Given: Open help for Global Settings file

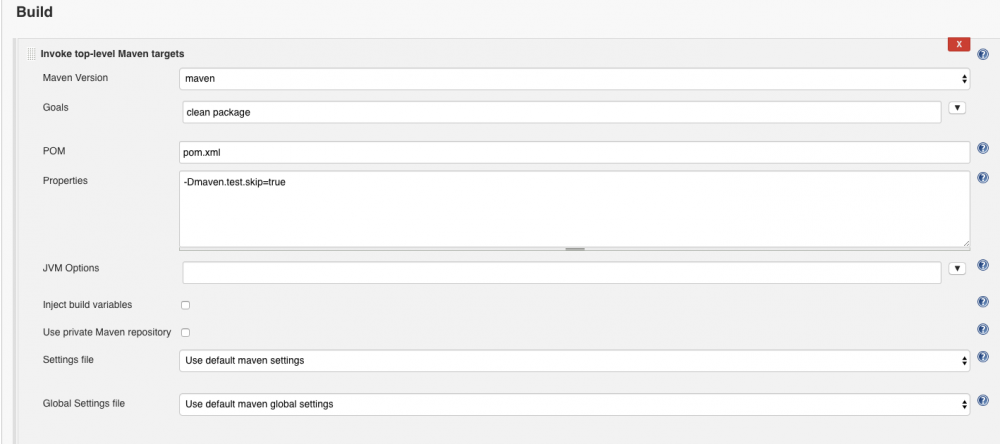Looking at the screenshot, I should pos(983,401).
